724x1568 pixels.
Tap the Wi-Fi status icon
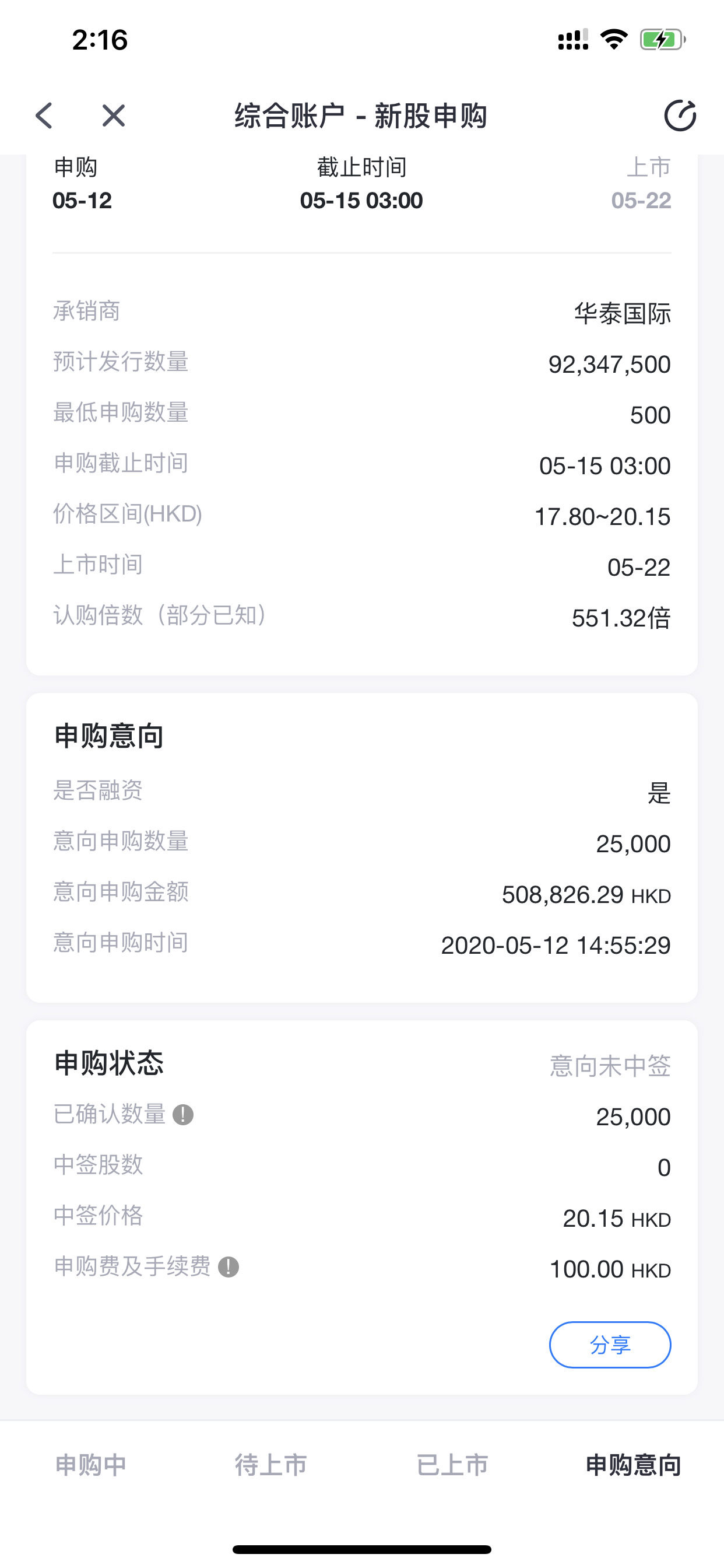(614, 40)
